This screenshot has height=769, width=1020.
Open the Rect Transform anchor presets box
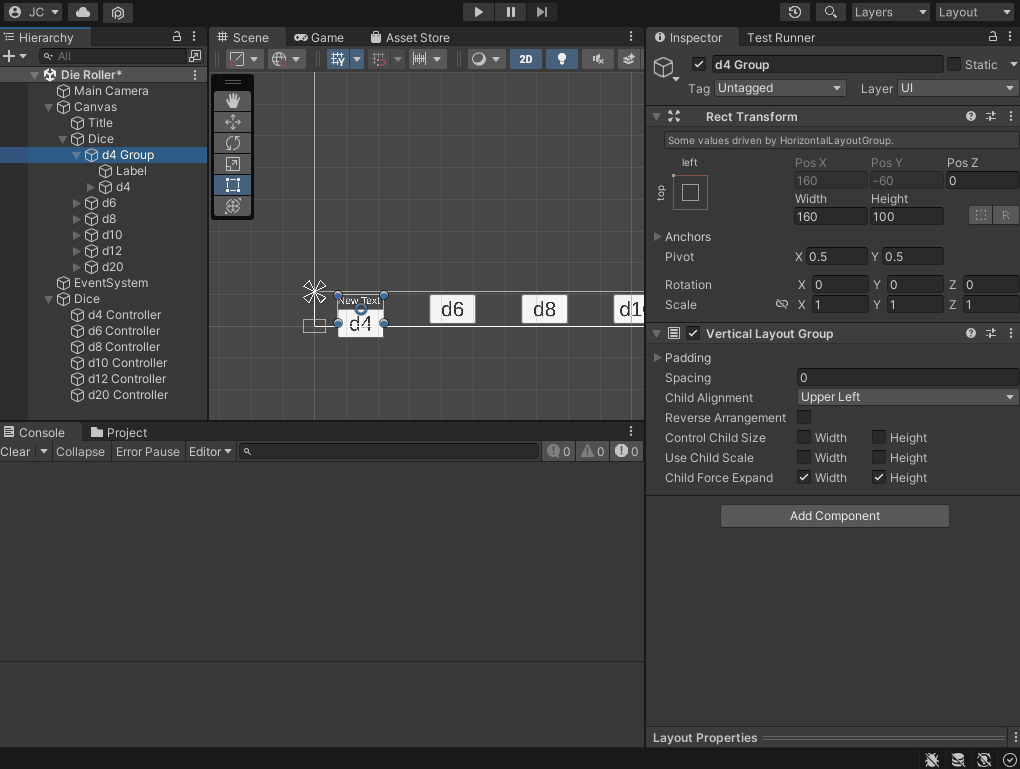[690, 193]
